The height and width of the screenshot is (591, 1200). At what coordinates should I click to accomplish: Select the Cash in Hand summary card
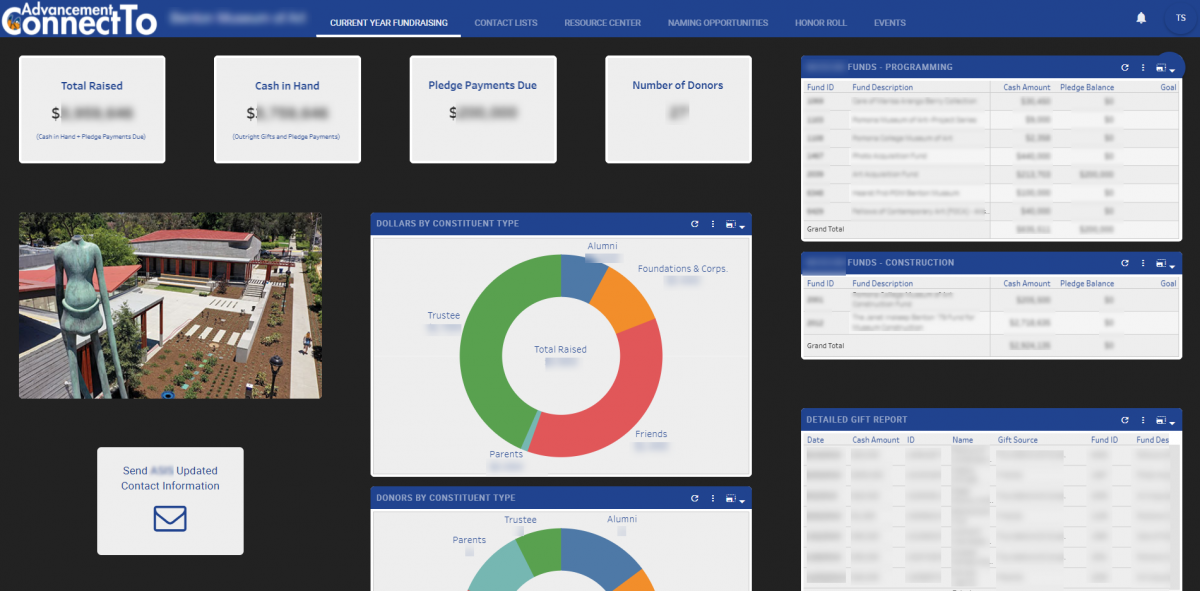click(287, 109)
